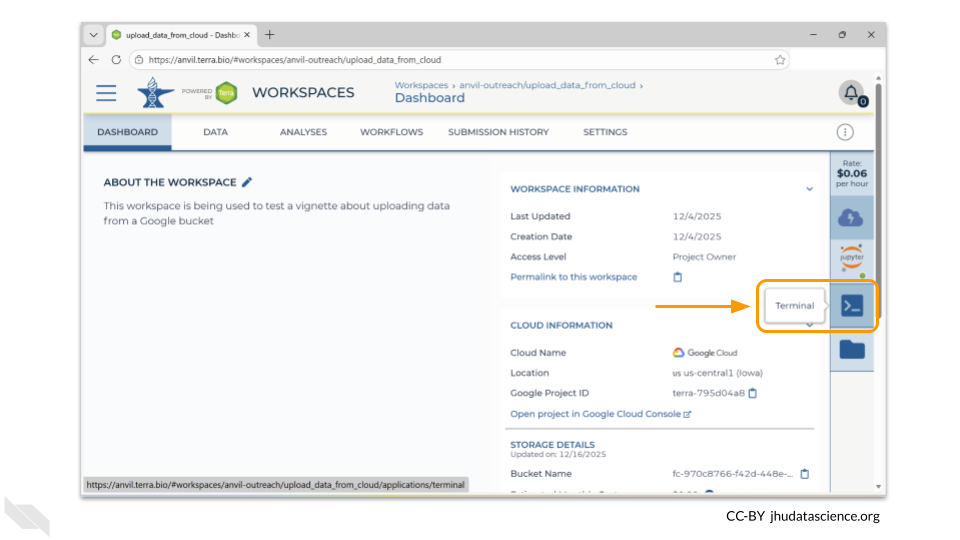Open the notifications bell icon
This screenshot has height=540, width=960.
(x=851, y=93)
